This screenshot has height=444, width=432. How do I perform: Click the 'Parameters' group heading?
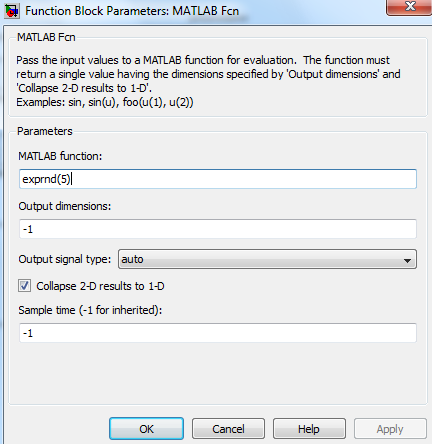tap(45, 131)
